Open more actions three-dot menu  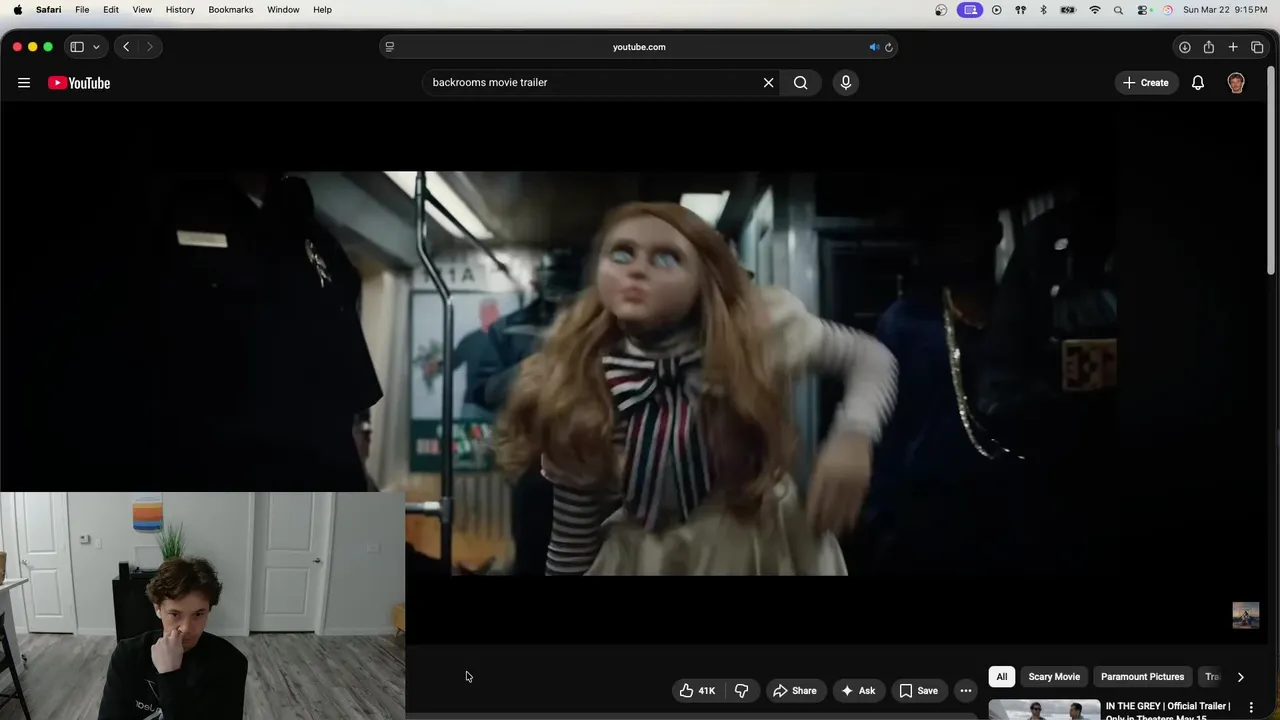click(x=966, y=691)
